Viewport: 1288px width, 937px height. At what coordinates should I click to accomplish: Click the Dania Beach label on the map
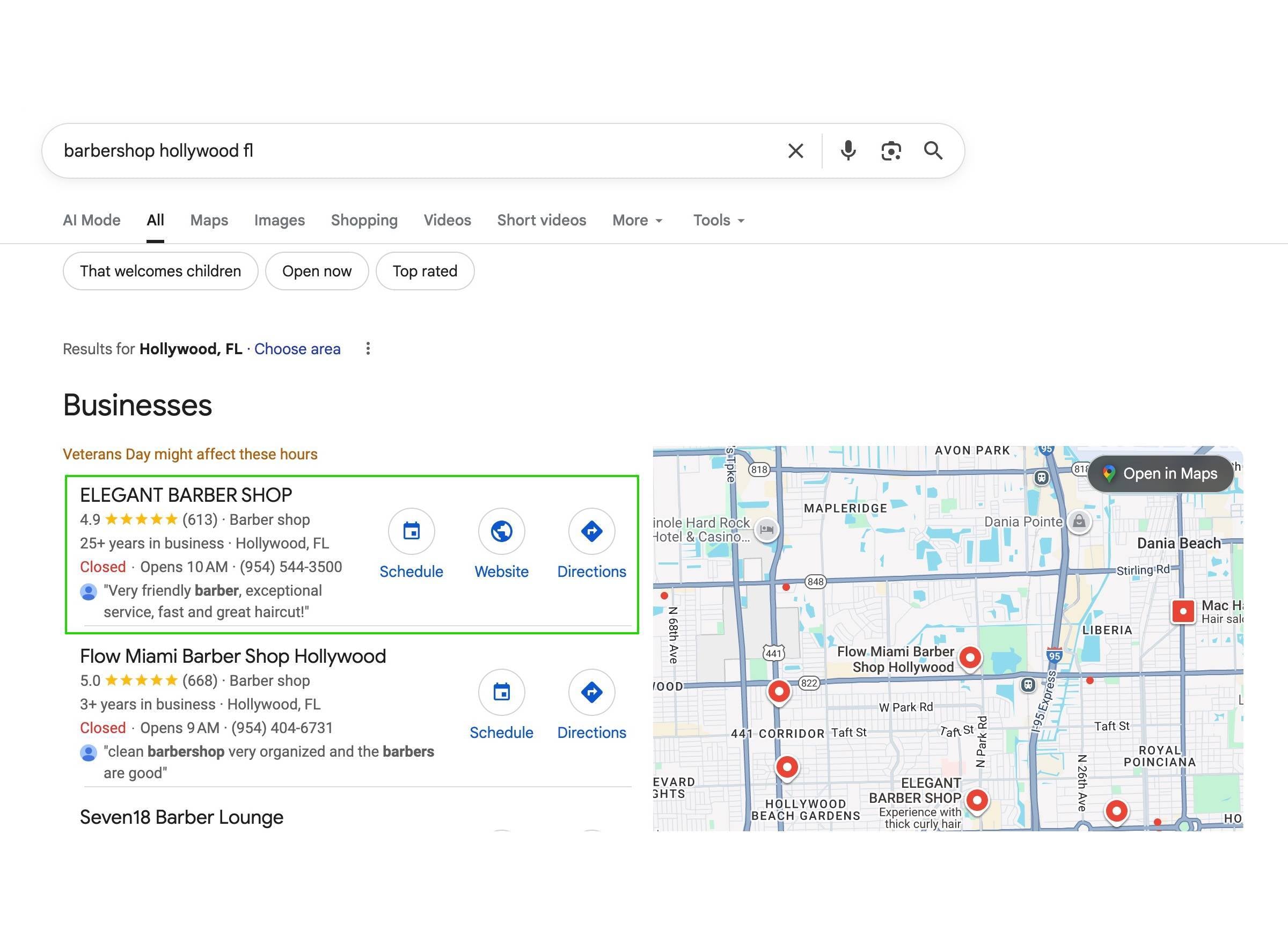pyautogui.click(x=1179, y=544)
